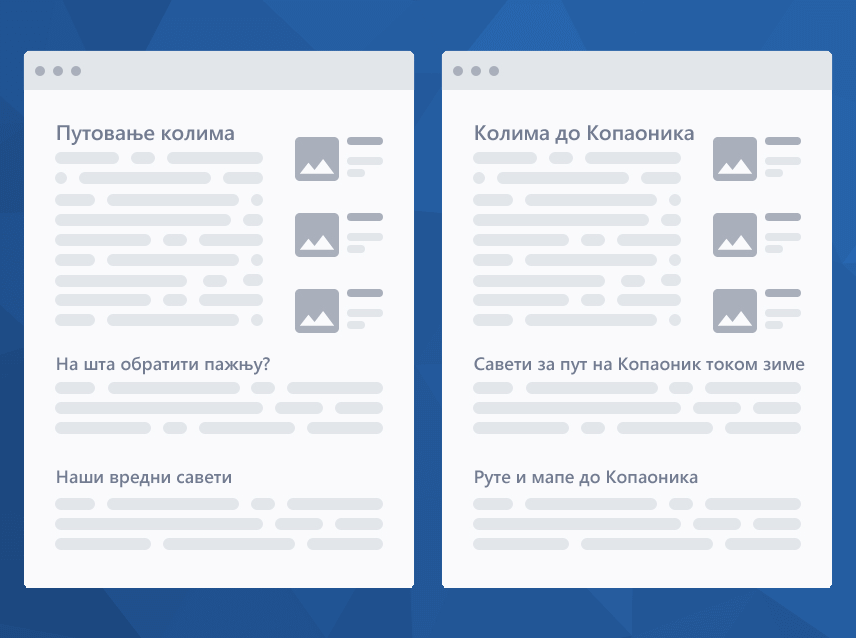Click the top image placeholder in the right window
Image resolution: width=856 pixels, height=638 pixels.
[734, 159]
